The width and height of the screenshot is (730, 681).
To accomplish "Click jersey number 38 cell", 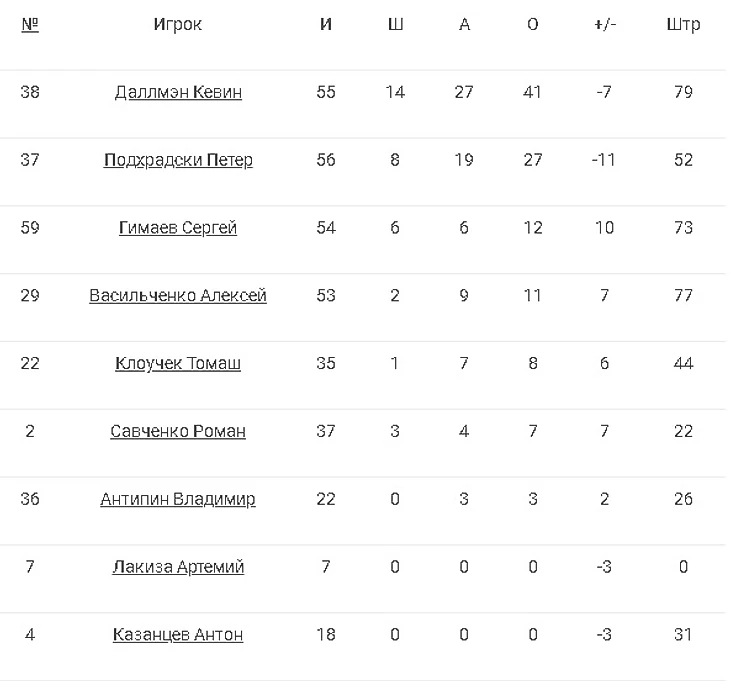I will (30, 92).
